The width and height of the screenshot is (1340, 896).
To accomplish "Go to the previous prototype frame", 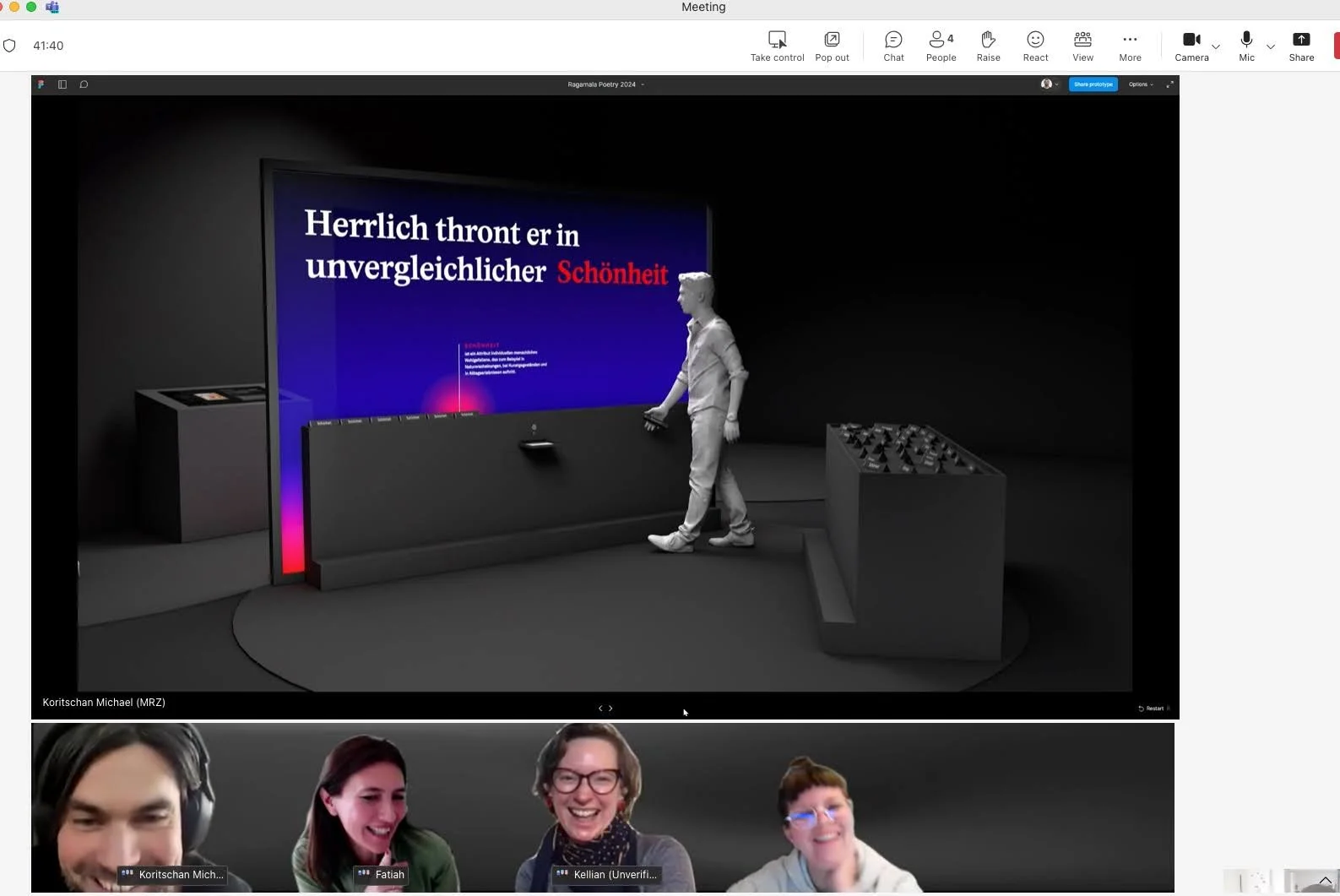I will 600,709.
